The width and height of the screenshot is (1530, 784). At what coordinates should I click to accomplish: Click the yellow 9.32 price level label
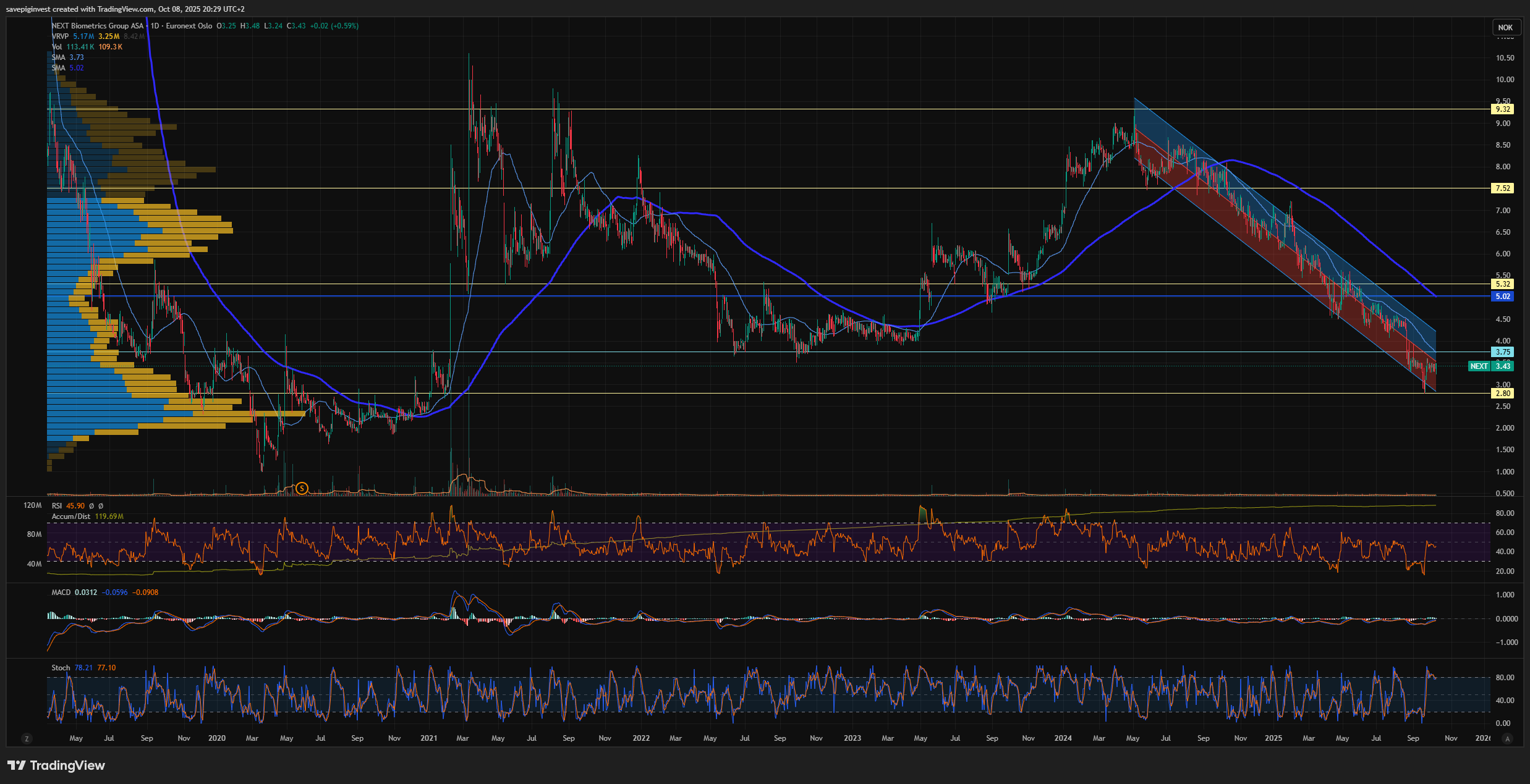[1502, 109]
